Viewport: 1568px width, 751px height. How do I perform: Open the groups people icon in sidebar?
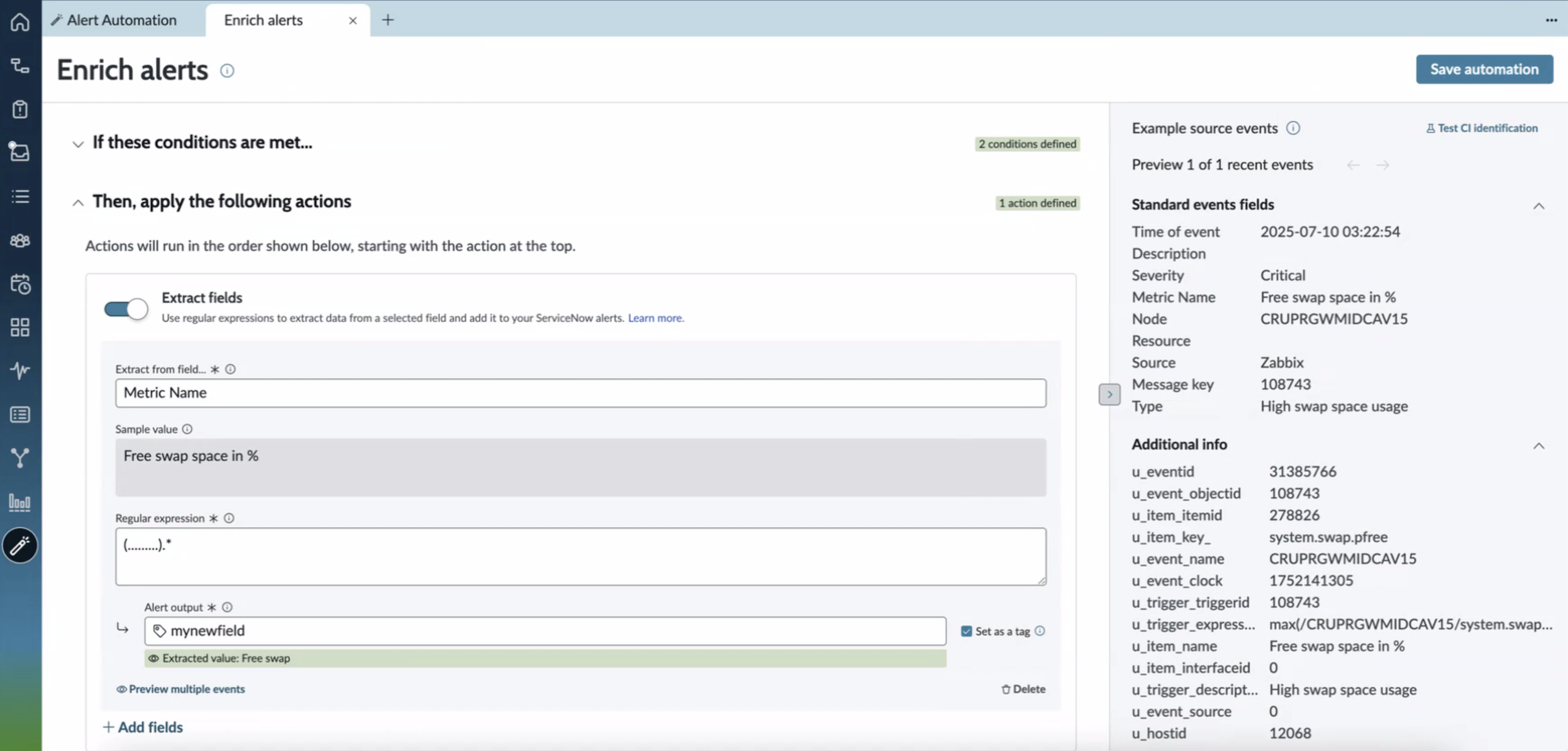pyautogui.click(x=20, y=240)
